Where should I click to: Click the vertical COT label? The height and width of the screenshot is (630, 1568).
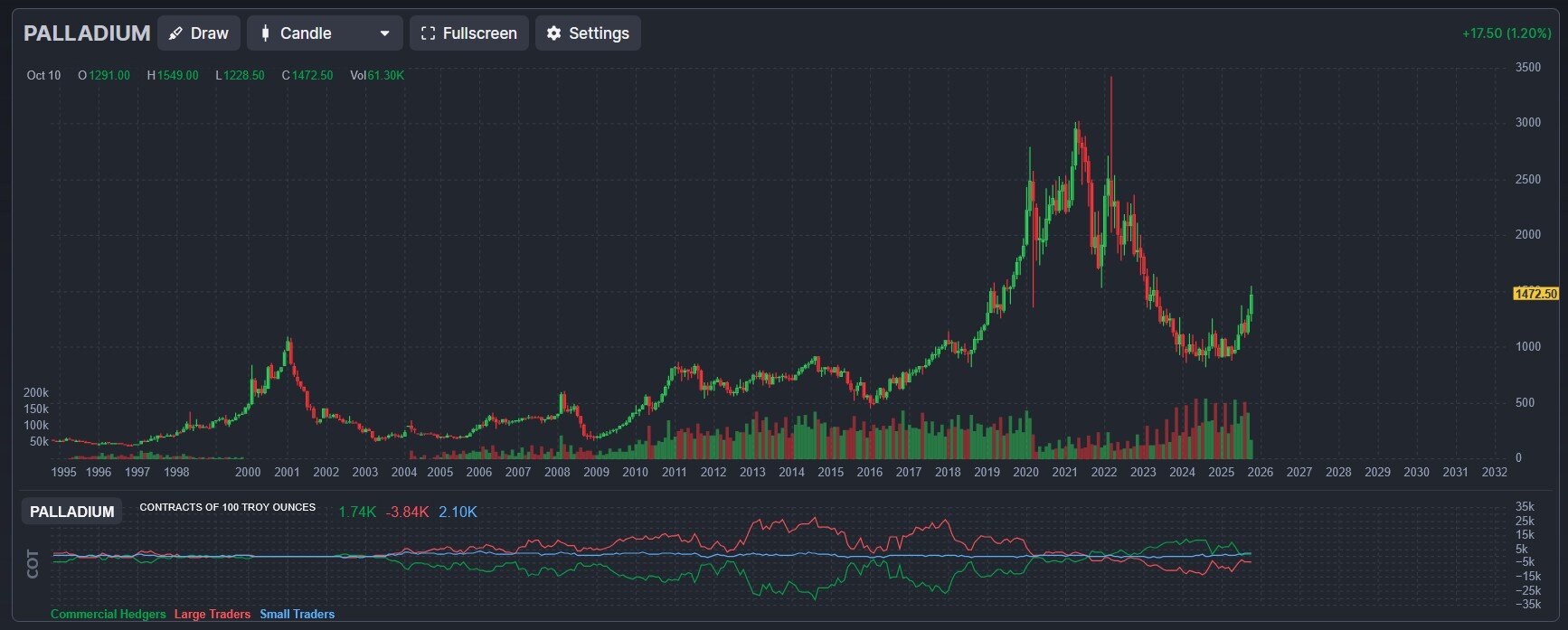tap(33, 563)
